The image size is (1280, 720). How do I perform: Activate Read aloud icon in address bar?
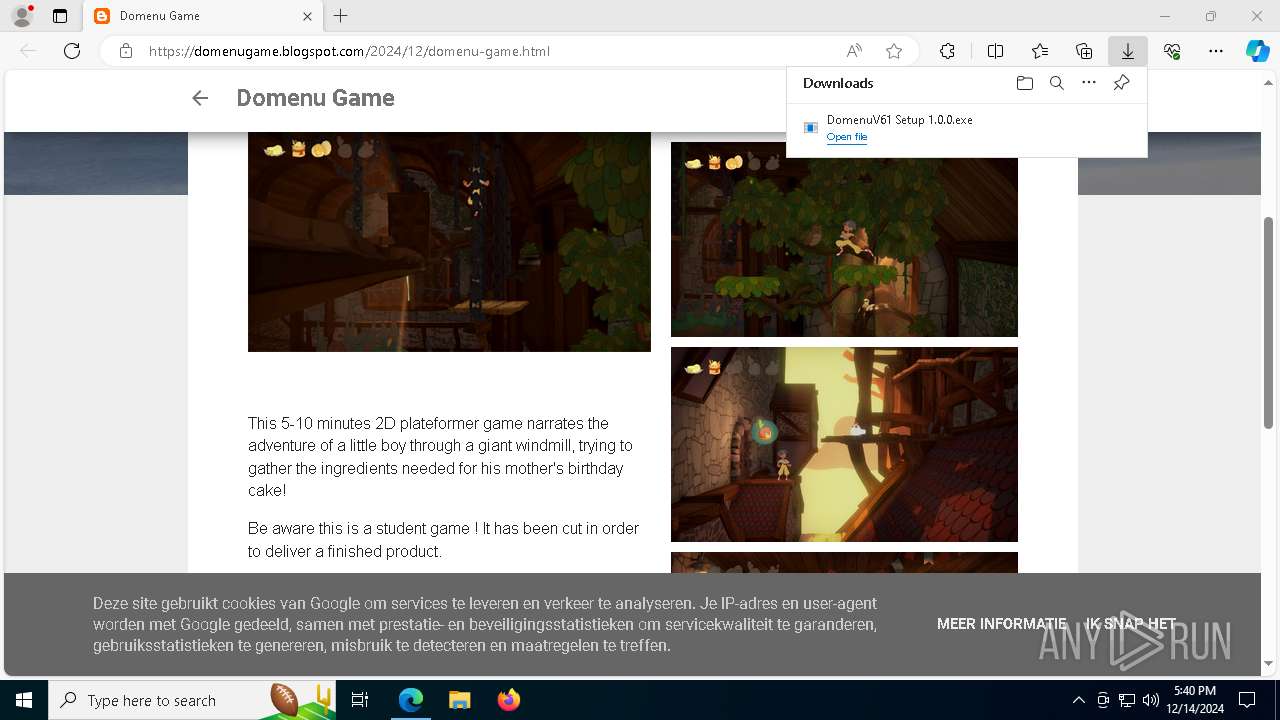(x=854, y=51)
